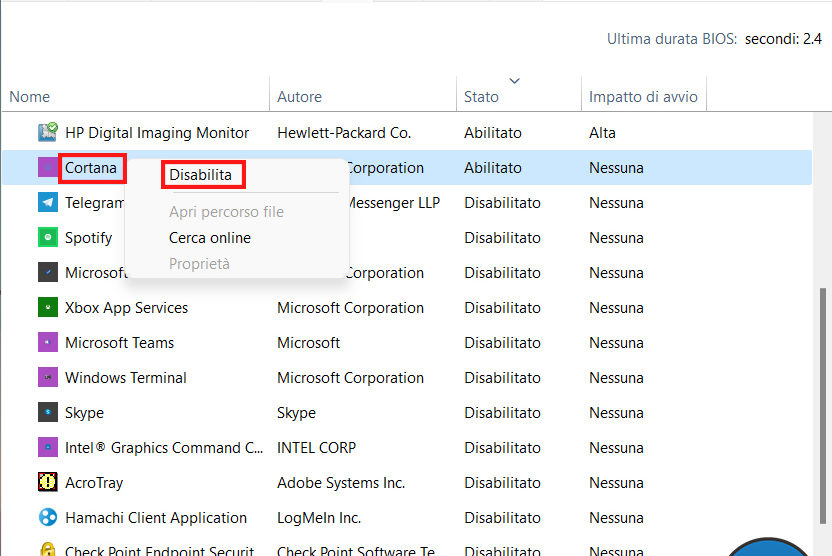Sort by the Impatto di avvio column
This screenshot has height=556, width=832.
(643, 97)
